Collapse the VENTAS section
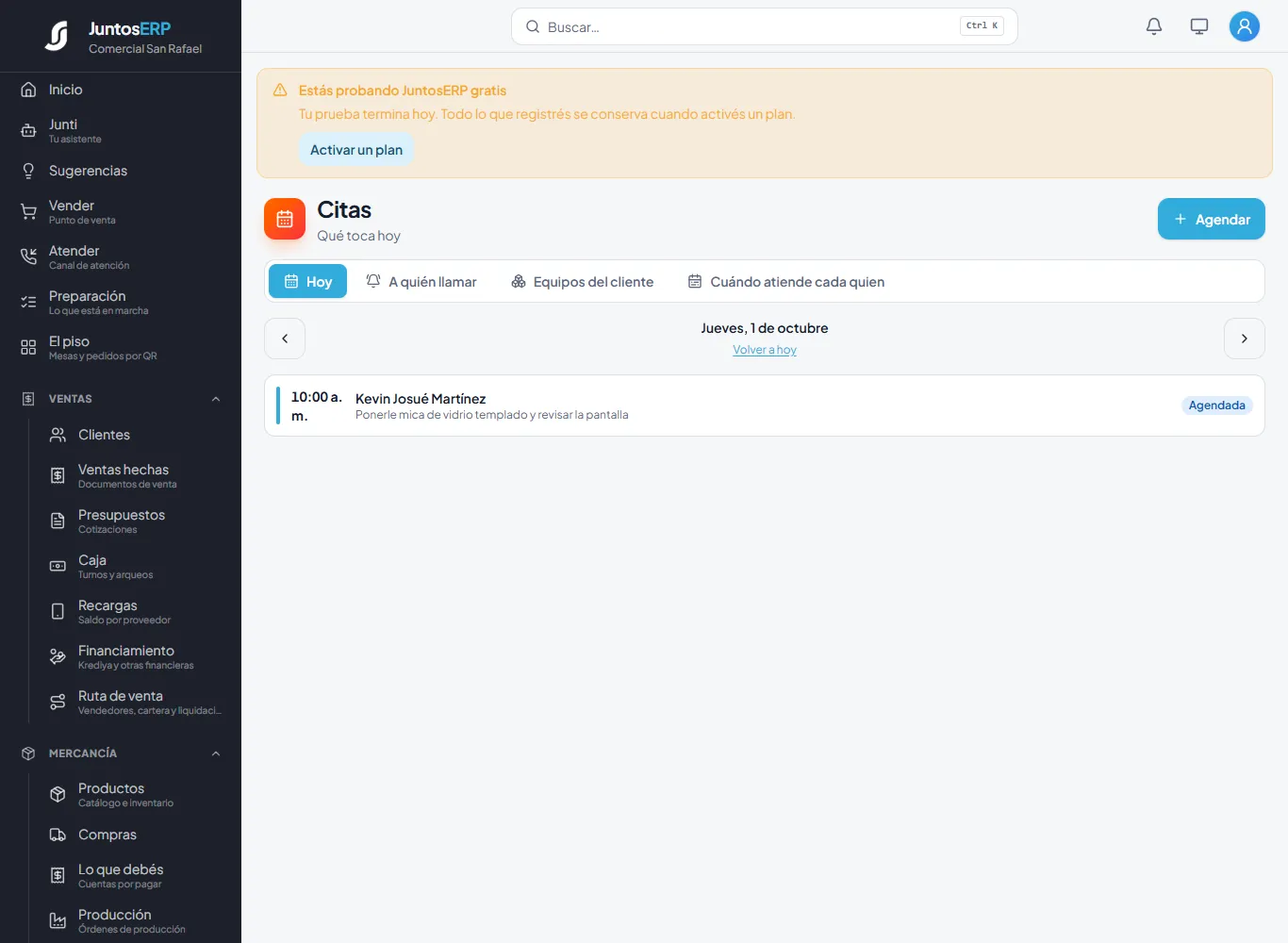1288x943 pixels. pos(121,399)
